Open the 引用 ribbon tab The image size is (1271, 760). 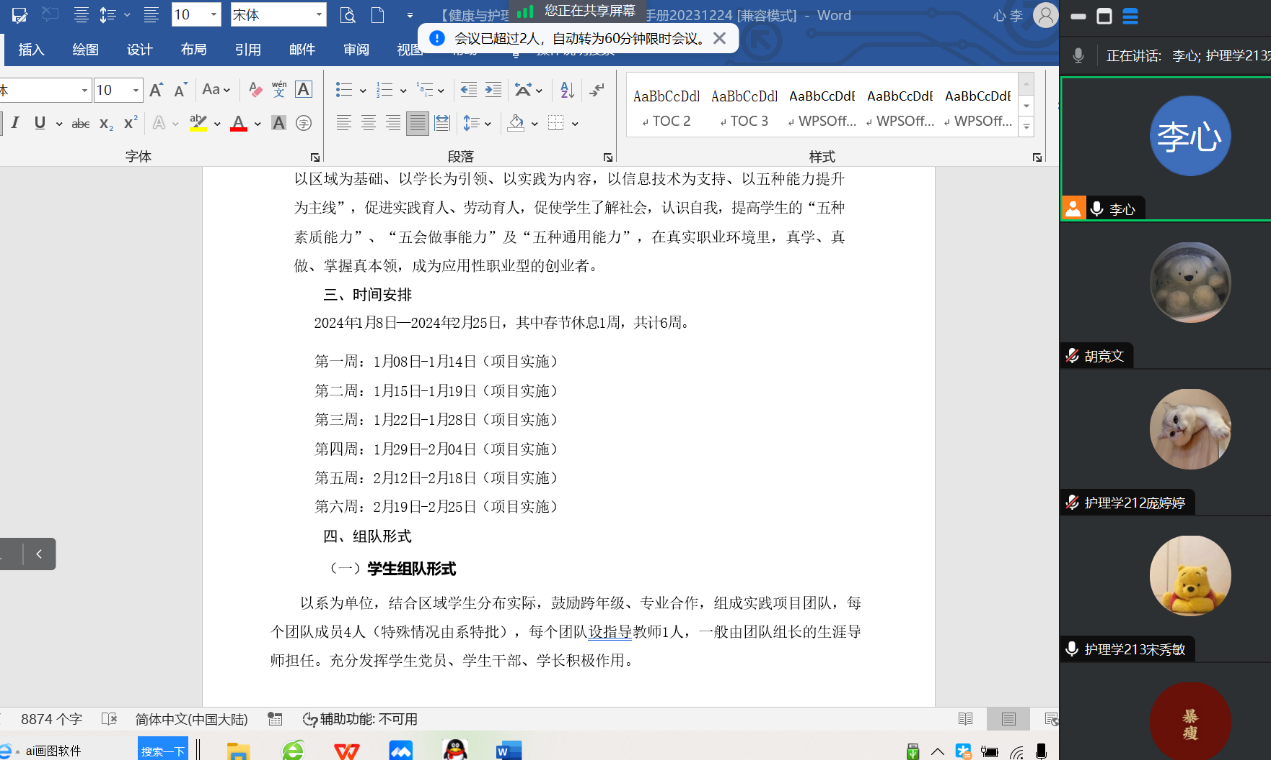tap(248, 49)
